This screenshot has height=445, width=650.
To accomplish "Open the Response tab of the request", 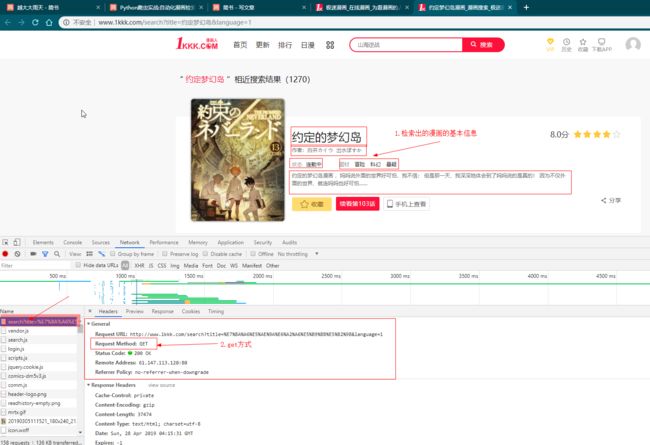I will (x=162, y=311).
